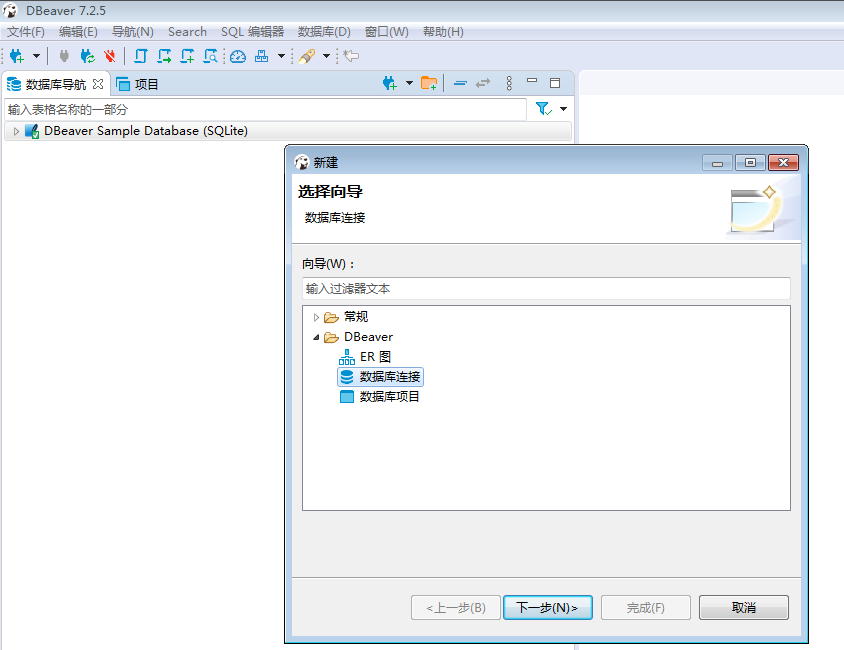Screen dimensions: 844x650
Task: Open the navigator panel New Connection dropdown arrow
Action: [x=409, y=83]
